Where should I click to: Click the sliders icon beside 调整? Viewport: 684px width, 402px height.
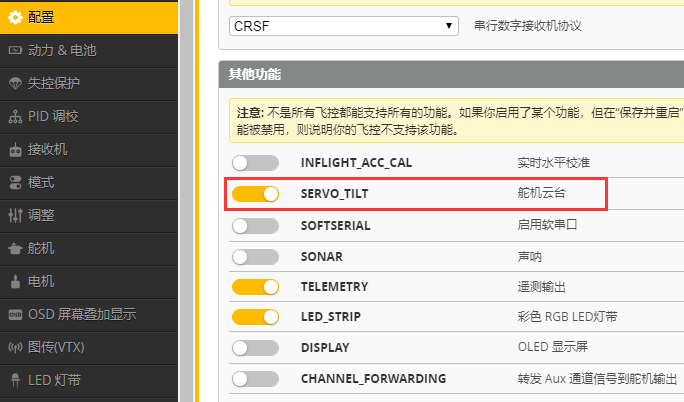[15, 215]
